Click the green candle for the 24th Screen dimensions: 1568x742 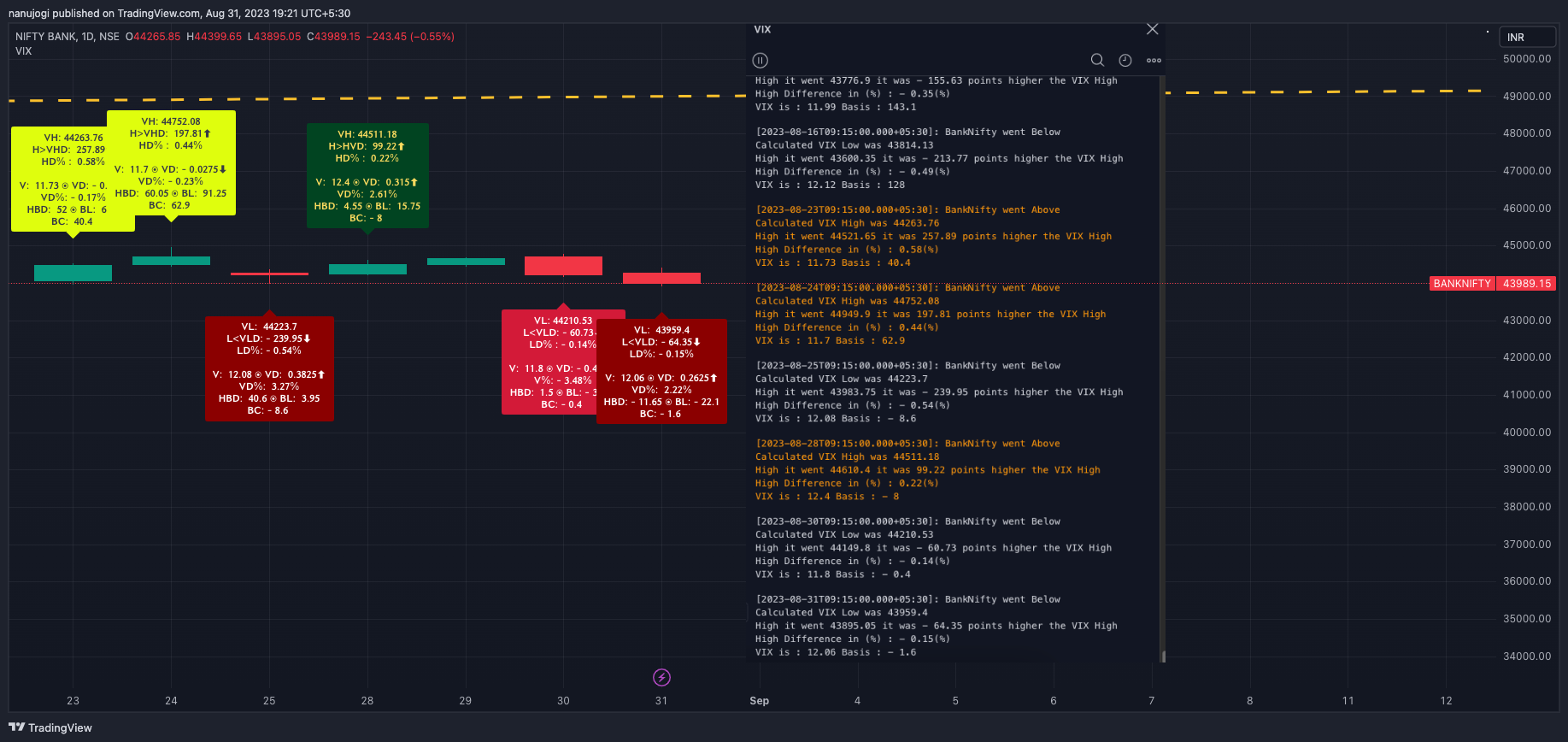(x=171, y=260)
